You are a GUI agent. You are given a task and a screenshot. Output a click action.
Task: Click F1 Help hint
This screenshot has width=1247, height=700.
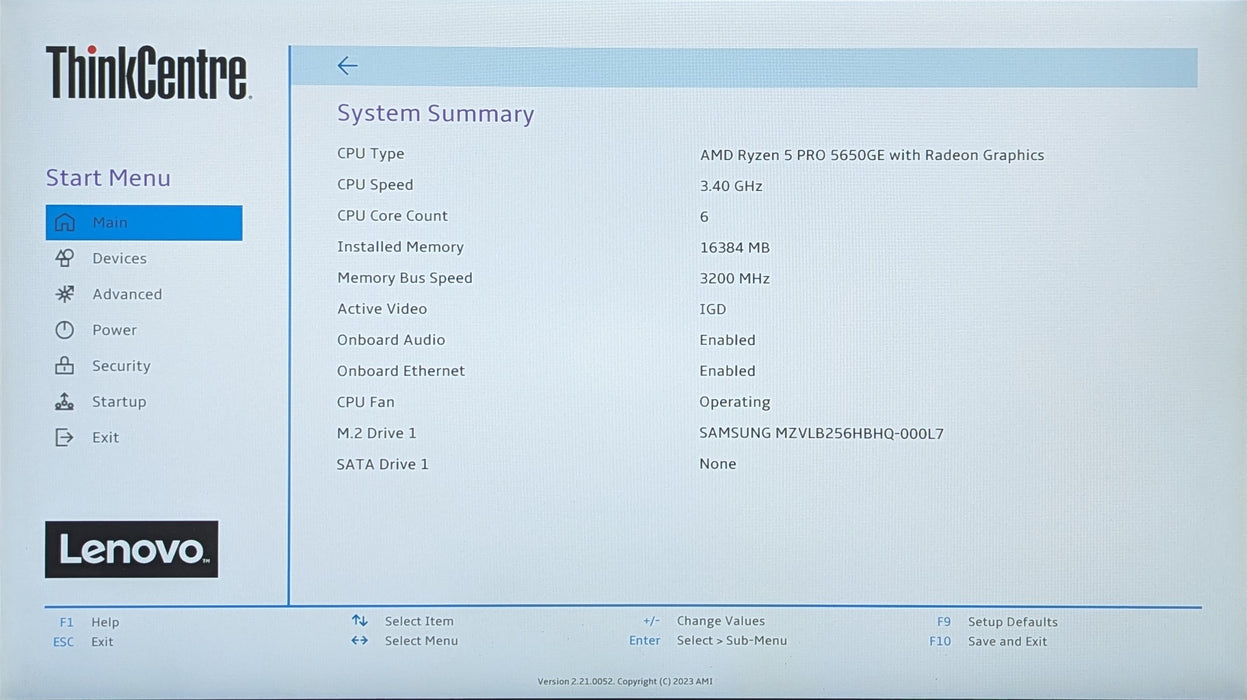click(89, 622)
